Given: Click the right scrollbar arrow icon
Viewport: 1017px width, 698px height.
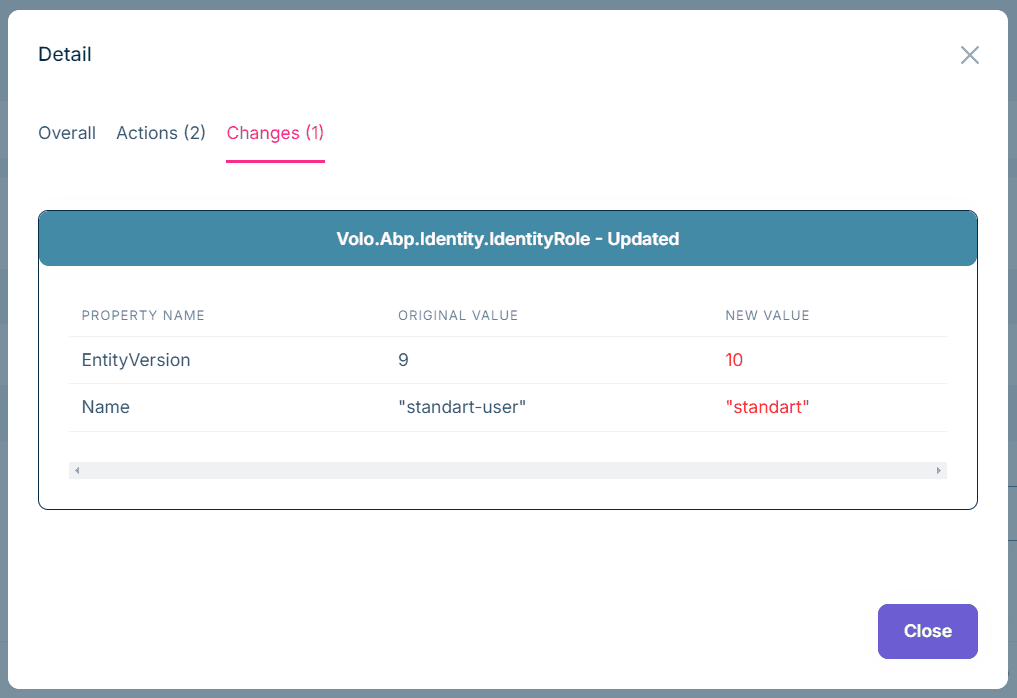Looking at the screenshot, I should 938,469.
